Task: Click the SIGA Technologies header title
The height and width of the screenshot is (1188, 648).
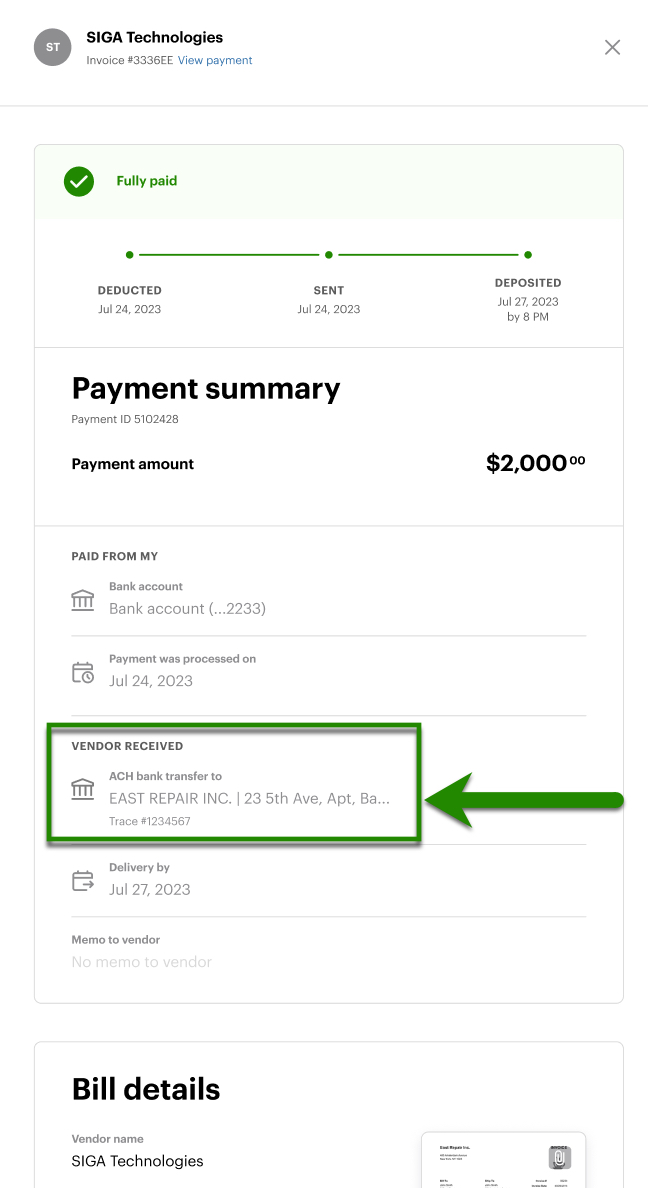Action: [x=155, y=37]
